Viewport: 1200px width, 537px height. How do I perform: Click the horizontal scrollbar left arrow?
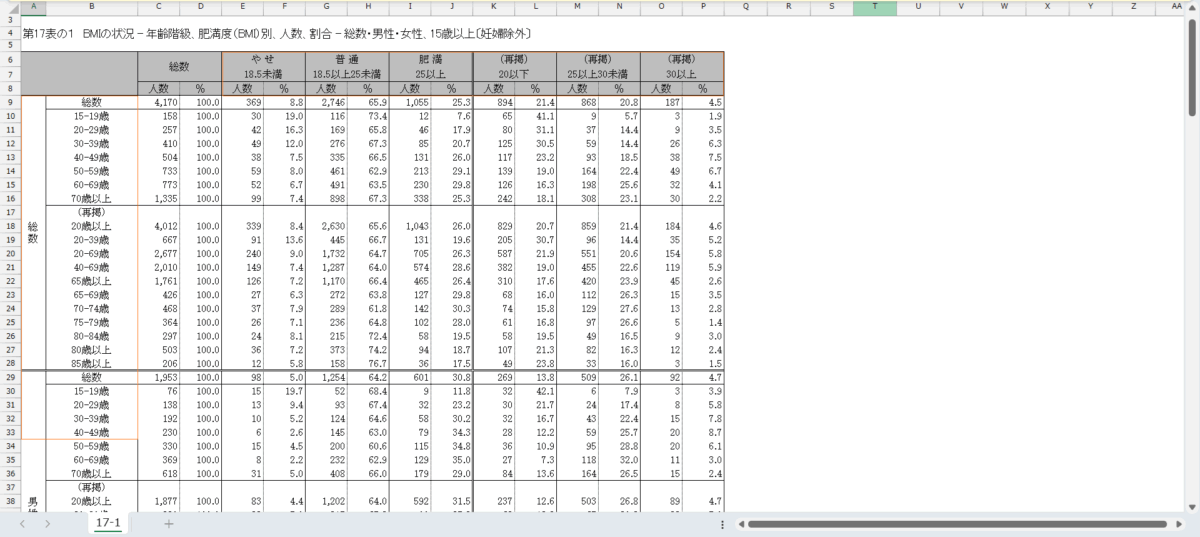(739, 524)
